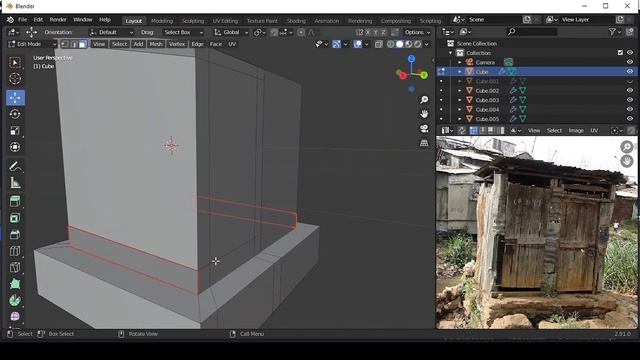Open the Options dropdown

click(x=417, y=32)
